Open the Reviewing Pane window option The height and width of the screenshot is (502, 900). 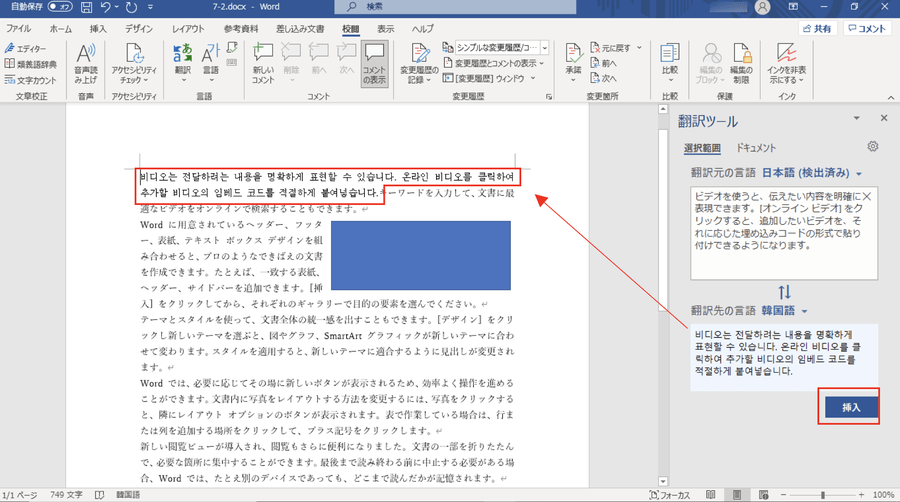pos(489,79)
